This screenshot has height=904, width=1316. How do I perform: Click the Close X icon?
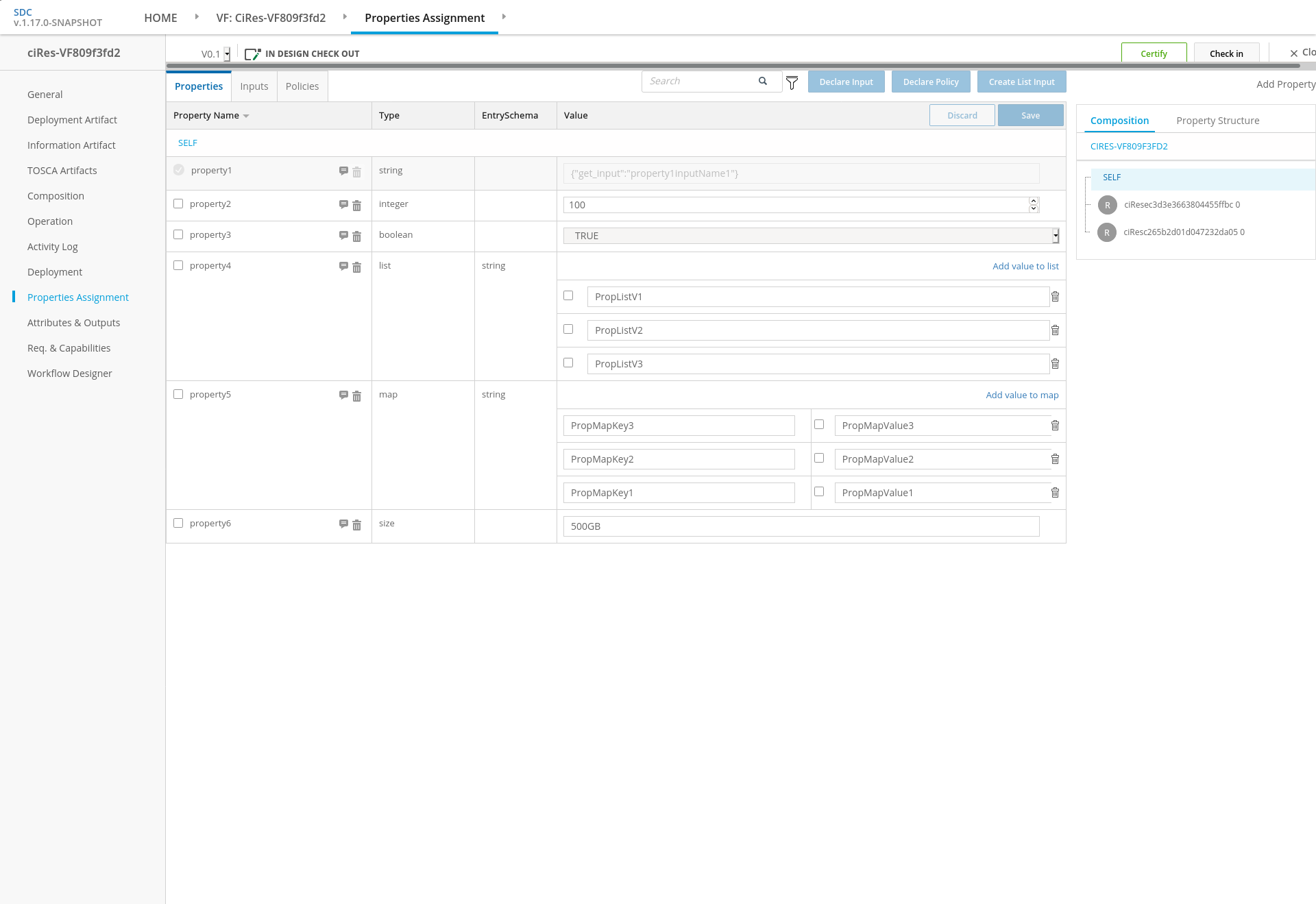[x=1294, y=53]
